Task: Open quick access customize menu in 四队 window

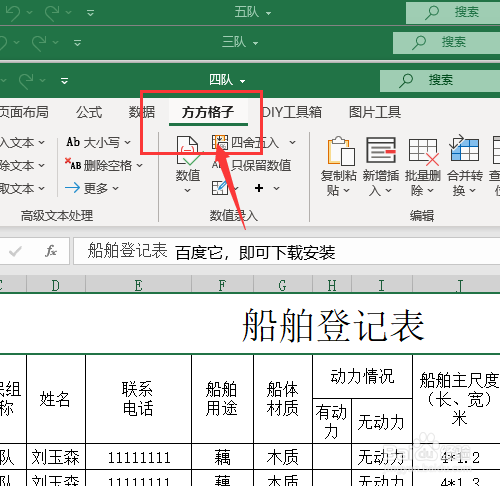Action: click(64, 81)
